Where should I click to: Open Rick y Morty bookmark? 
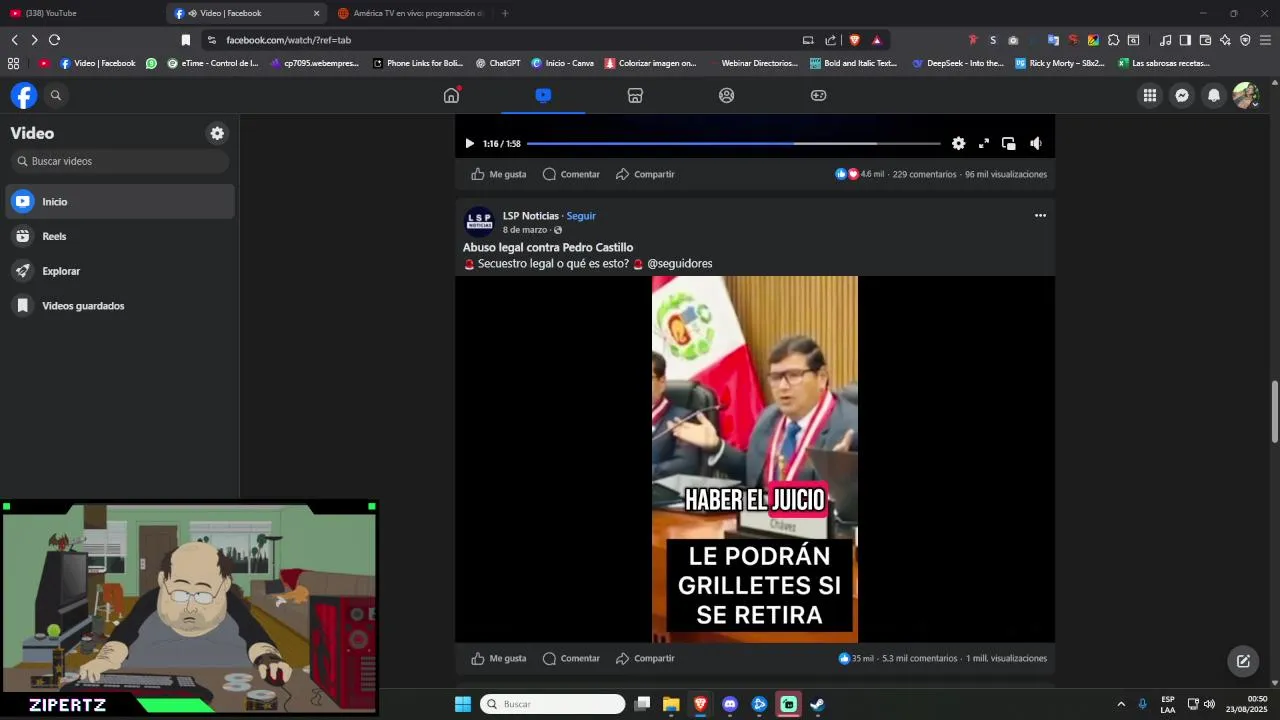coord(1060,63)
